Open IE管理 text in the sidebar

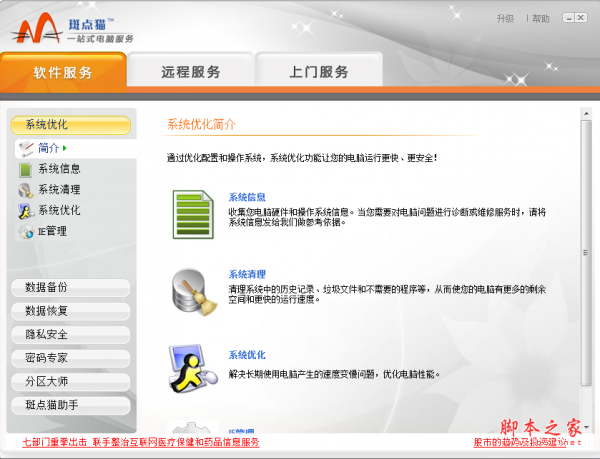coord(52,231)
